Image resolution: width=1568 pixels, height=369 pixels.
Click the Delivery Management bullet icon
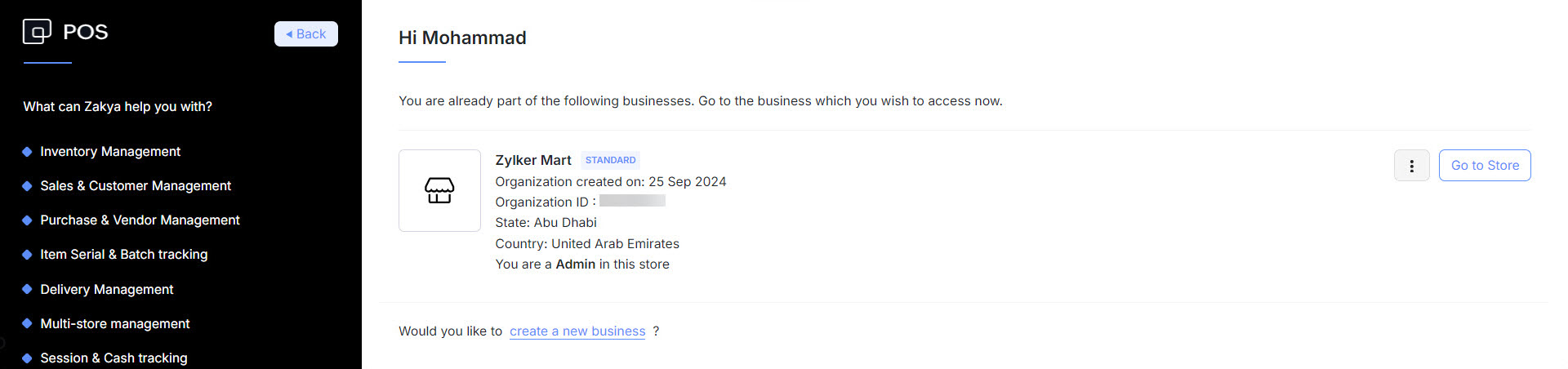point(27,290)
